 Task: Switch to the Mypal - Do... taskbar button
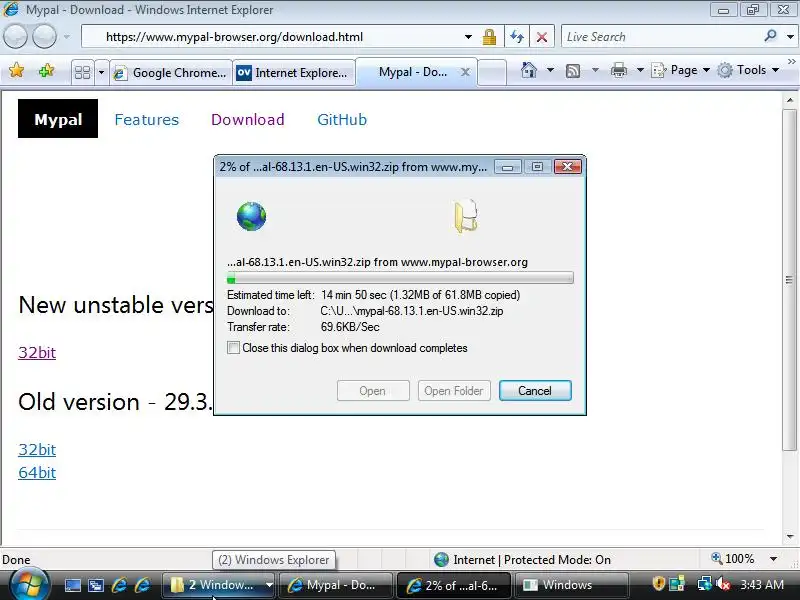(336, 585)
